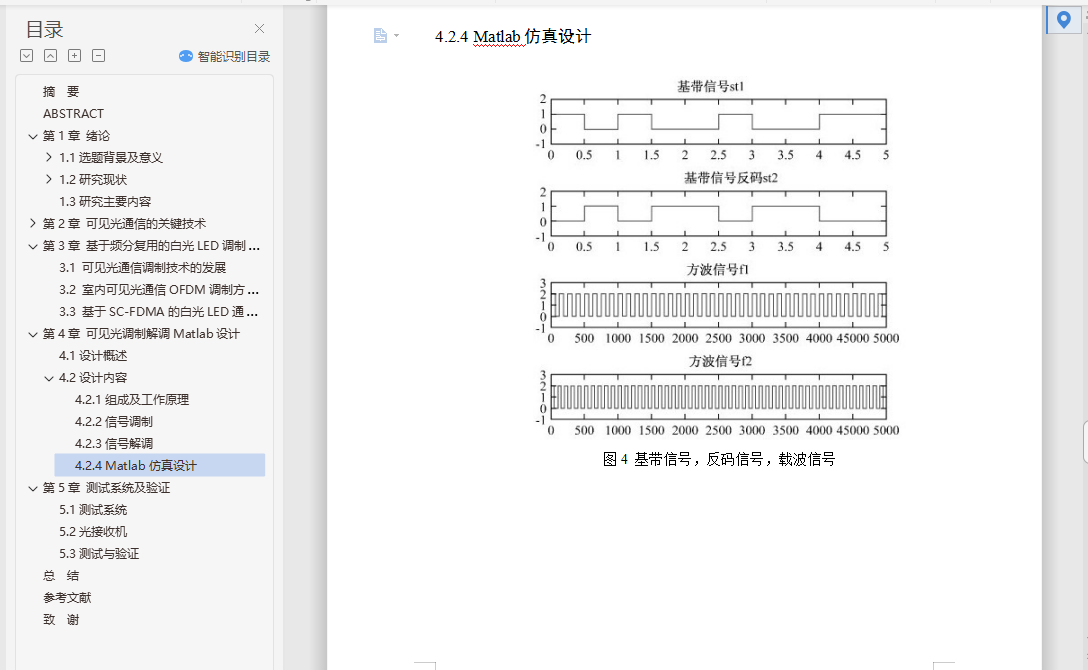1088x670 pixels.
Task: Jump to 5.1 测试系统
Action: tap(93, 510)
